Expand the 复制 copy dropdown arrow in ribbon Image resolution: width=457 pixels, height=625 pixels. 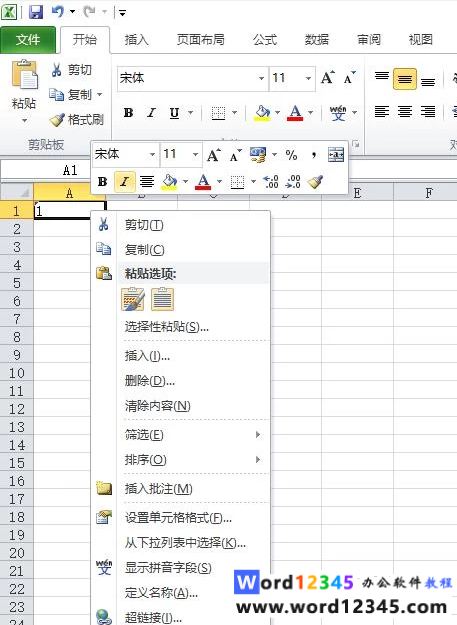tap(100, 94)
